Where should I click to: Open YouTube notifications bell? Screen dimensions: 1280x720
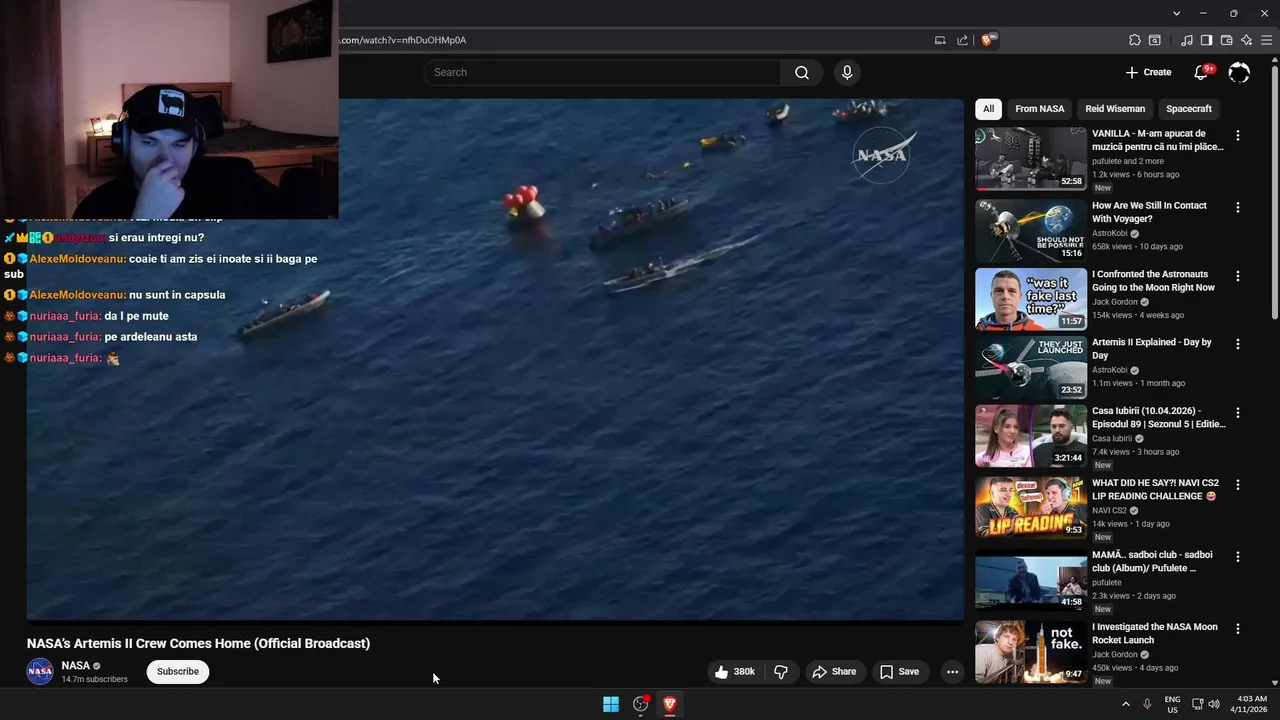click(1202, 72)
